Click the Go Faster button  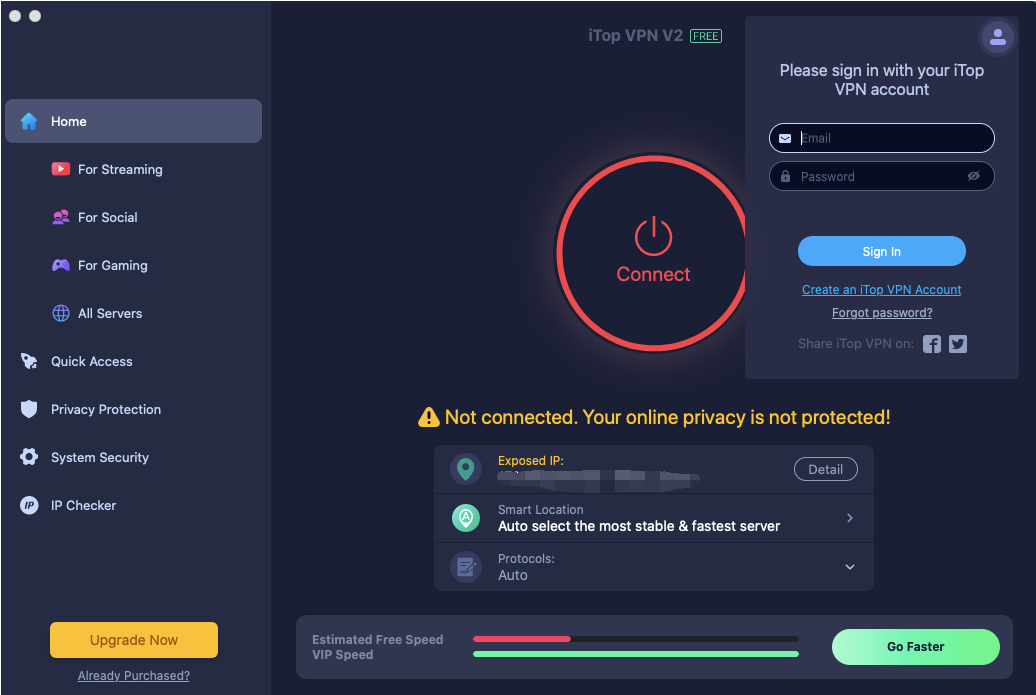[x=915, y=647]
